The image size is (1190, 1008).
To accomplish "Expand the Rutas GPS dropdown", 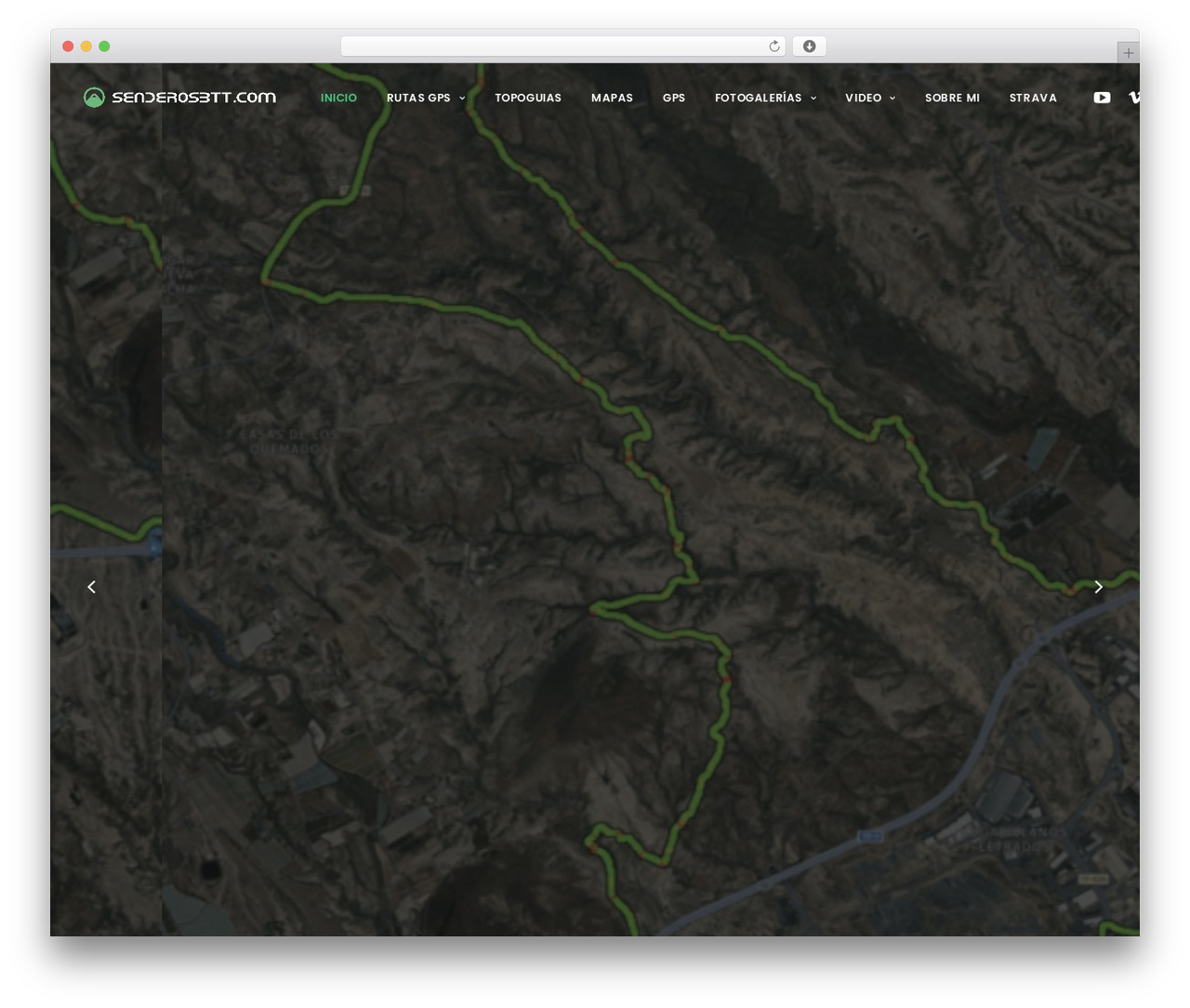I will (426, 98).
